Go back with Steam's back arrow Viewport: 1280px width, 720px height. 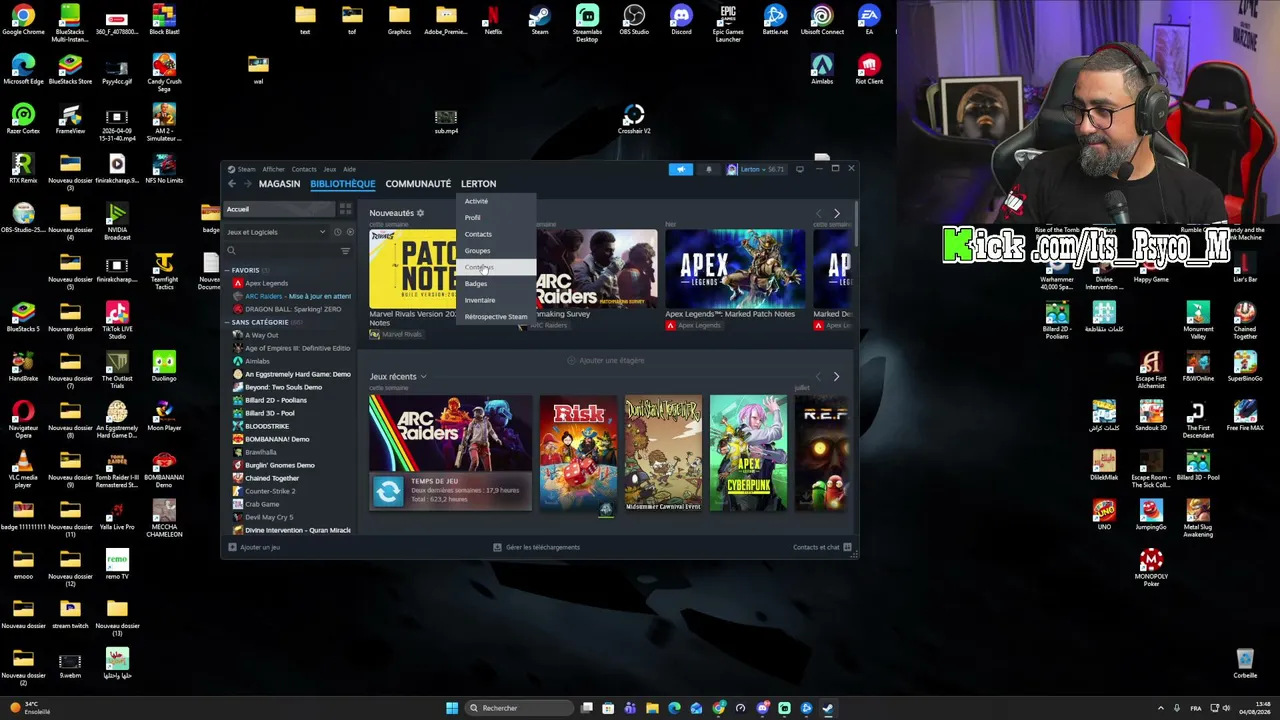coord(232,184)
